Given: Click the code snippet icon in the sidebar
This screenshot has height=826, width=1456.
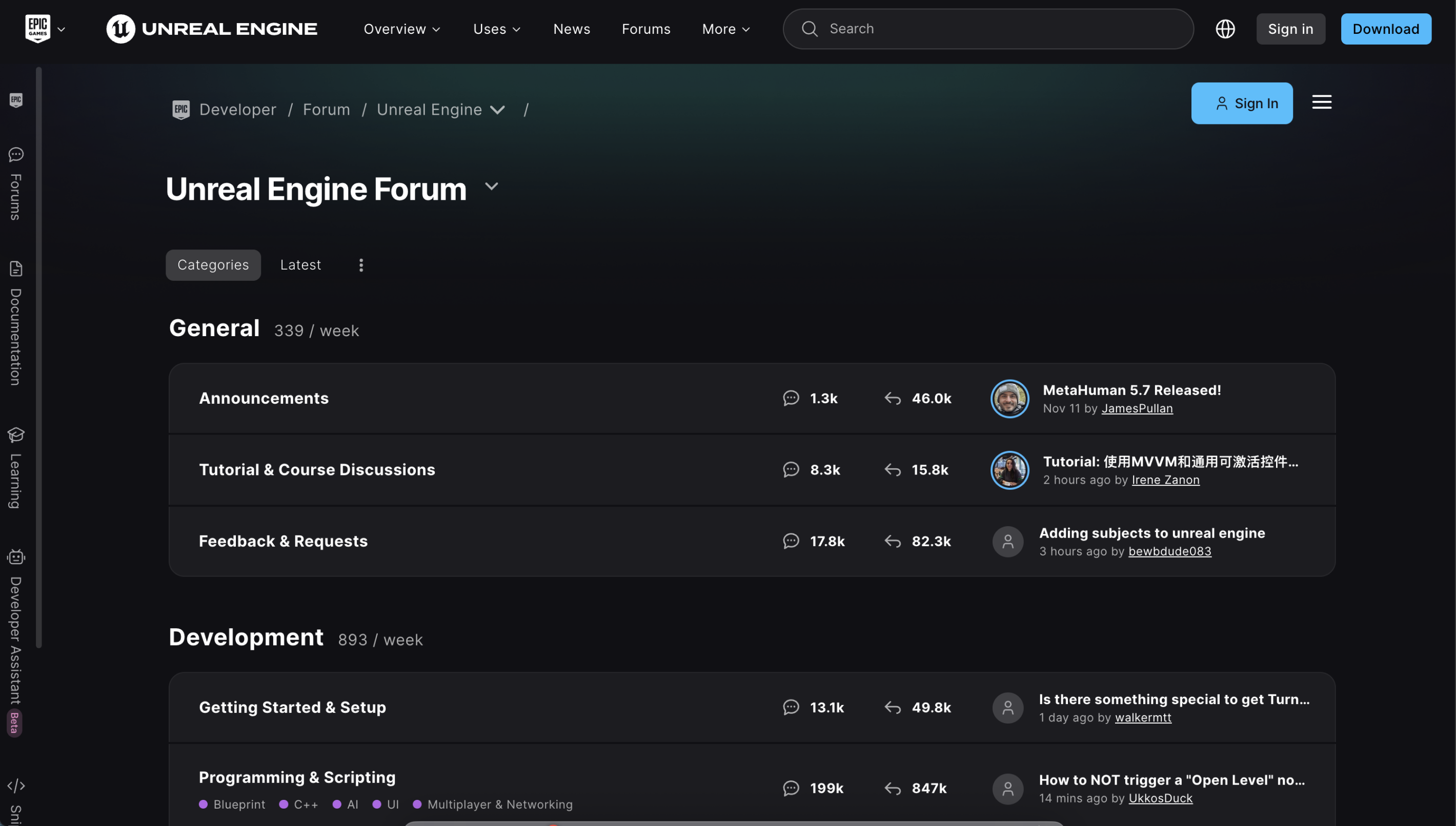Looking at the screenshot, I should tap(15, 786).
